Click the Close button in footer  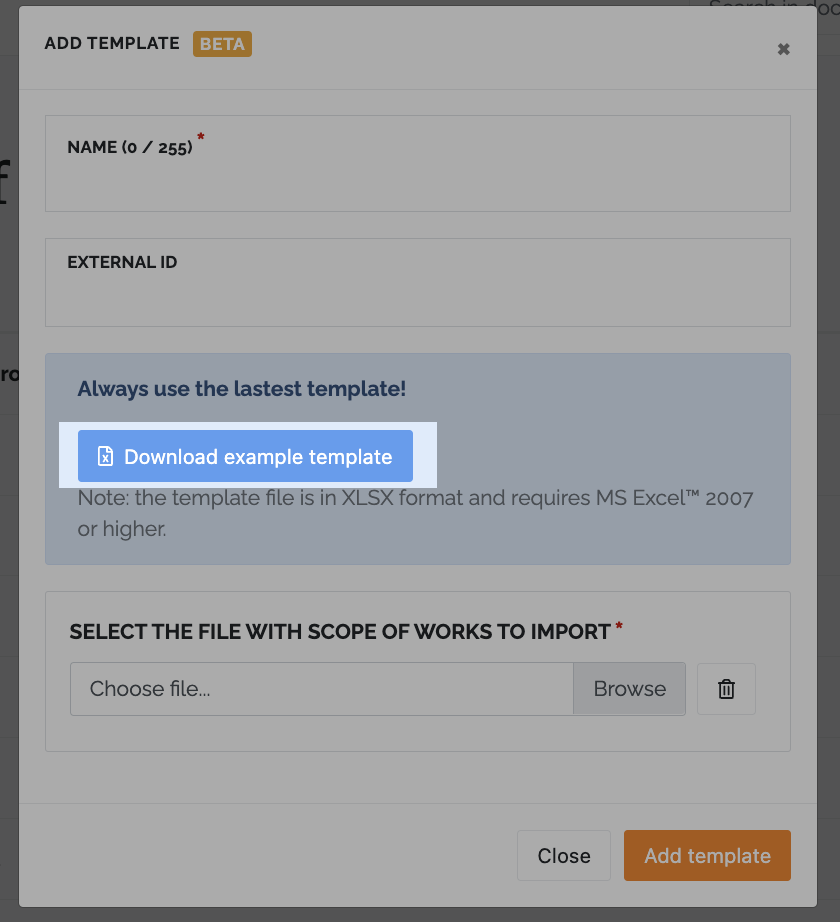click(x=564, y=856)
